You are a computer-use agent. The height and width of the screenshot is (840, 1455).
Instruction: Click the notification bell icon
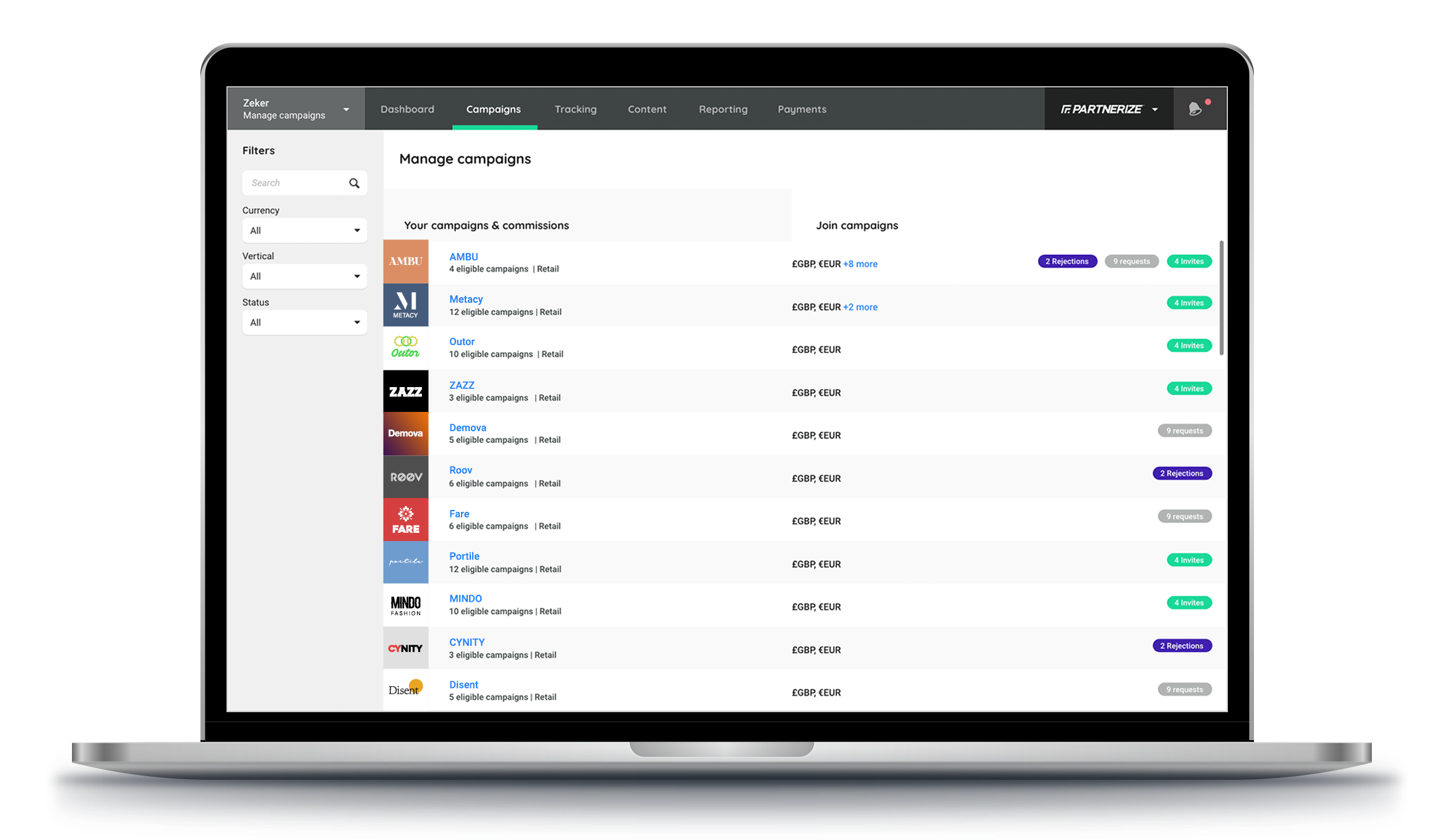(x=1195, y=109)
